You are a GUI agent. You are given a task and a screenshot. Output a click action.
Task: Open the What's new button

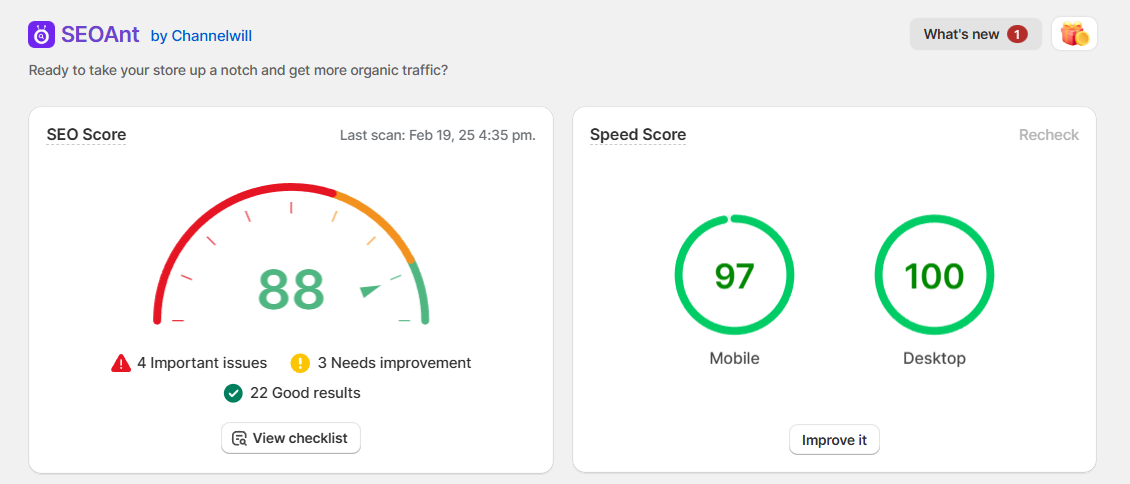[962, 34]
